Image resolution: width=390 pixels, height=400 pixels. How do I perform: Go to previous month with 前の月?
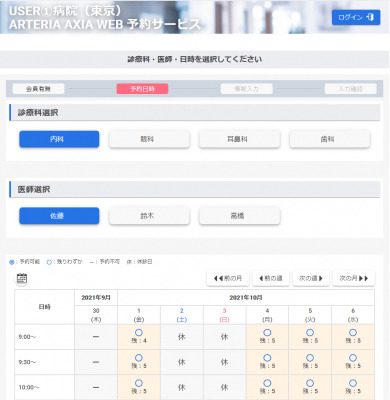point(228,278)
